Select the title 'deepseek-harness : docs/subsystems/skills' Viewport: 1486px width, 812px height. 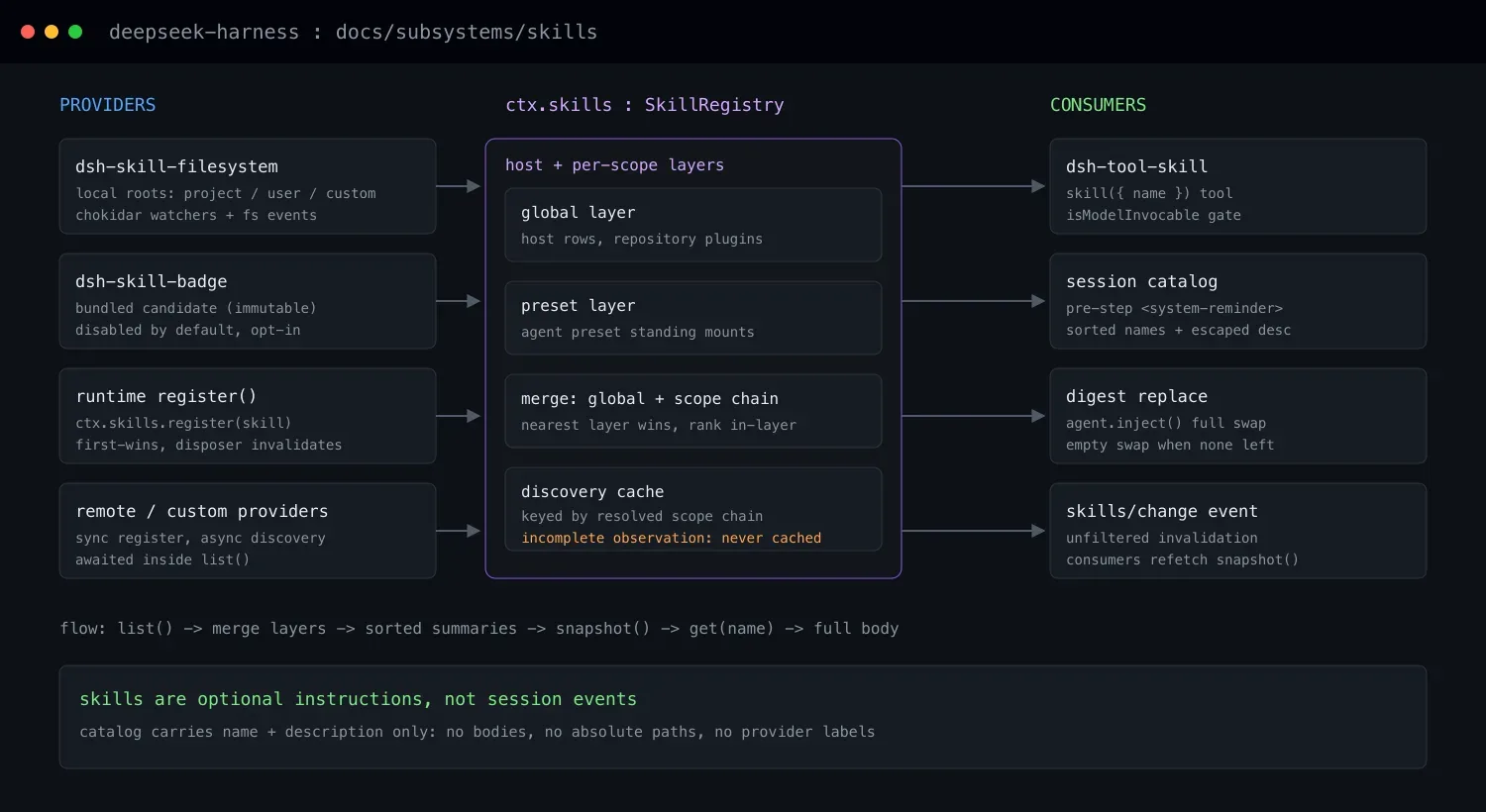pos(353,32)
